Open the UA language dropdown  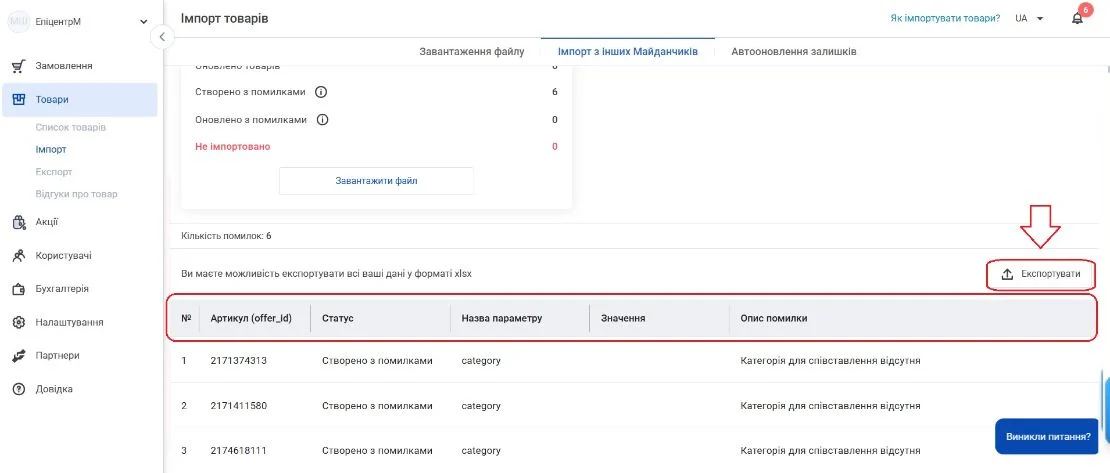point(1029,18)
